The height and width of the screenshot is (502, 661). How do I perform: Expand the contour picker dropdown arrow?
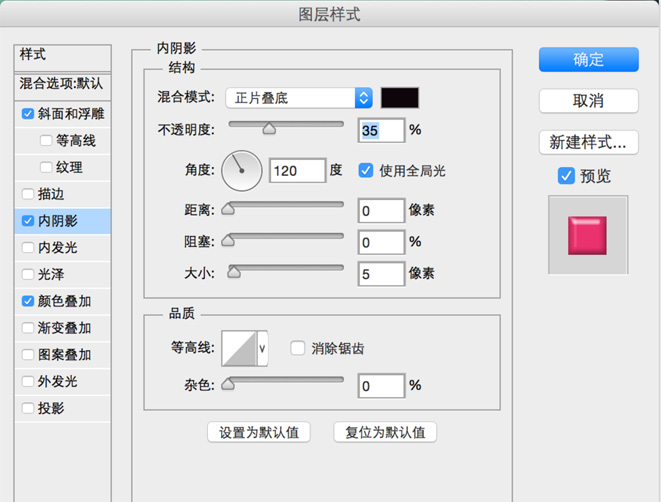[263, 348]
